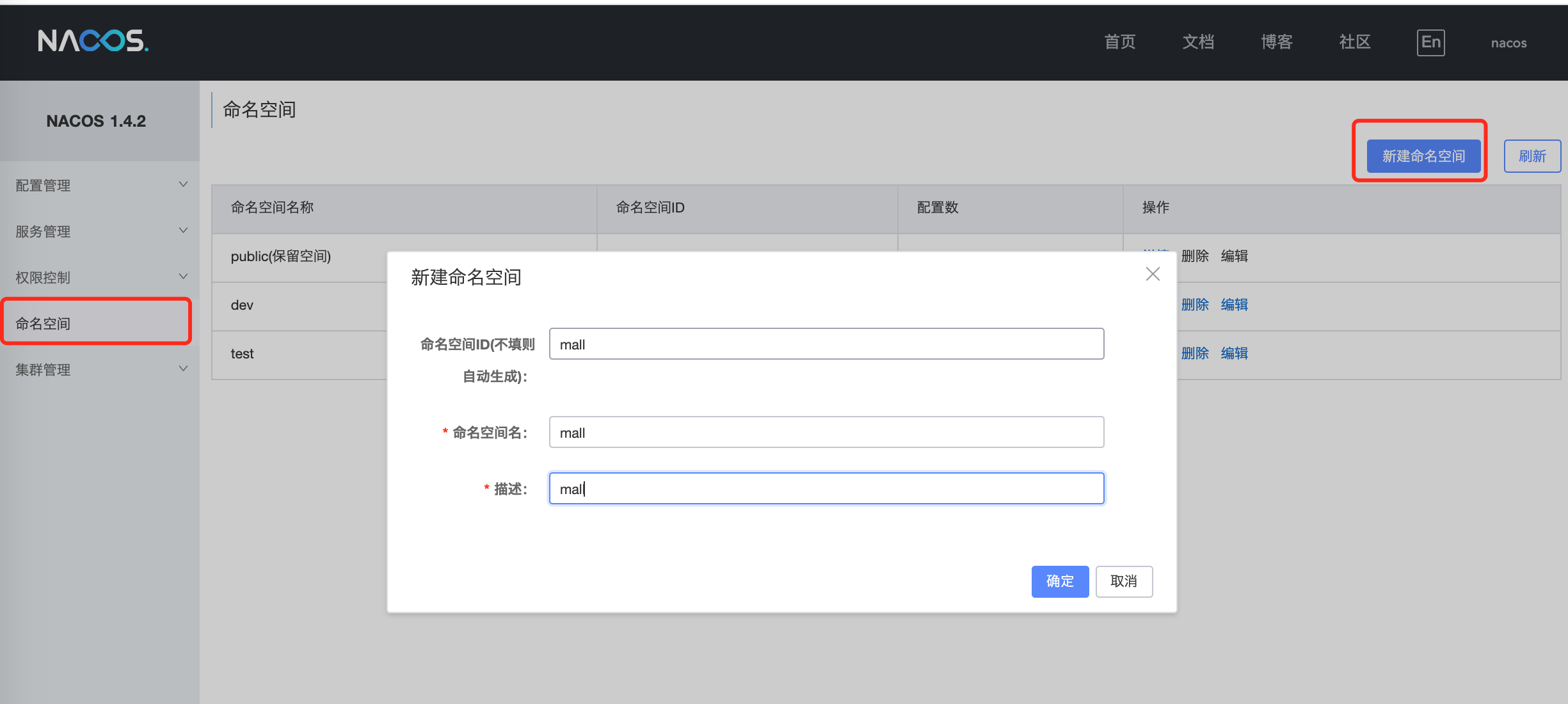Screen dimensions: 1568x704
Task: Click the 刷新 button
Action: pos(1532,156)
